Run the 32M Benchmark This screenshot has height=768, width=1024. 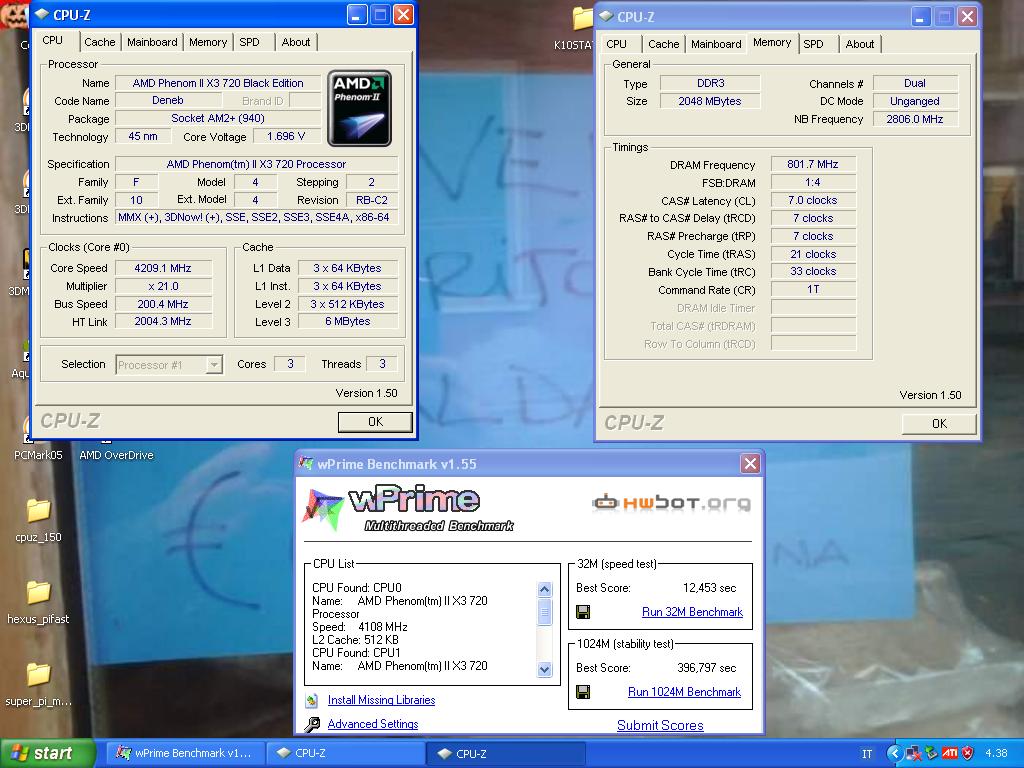tap(692, 612)
